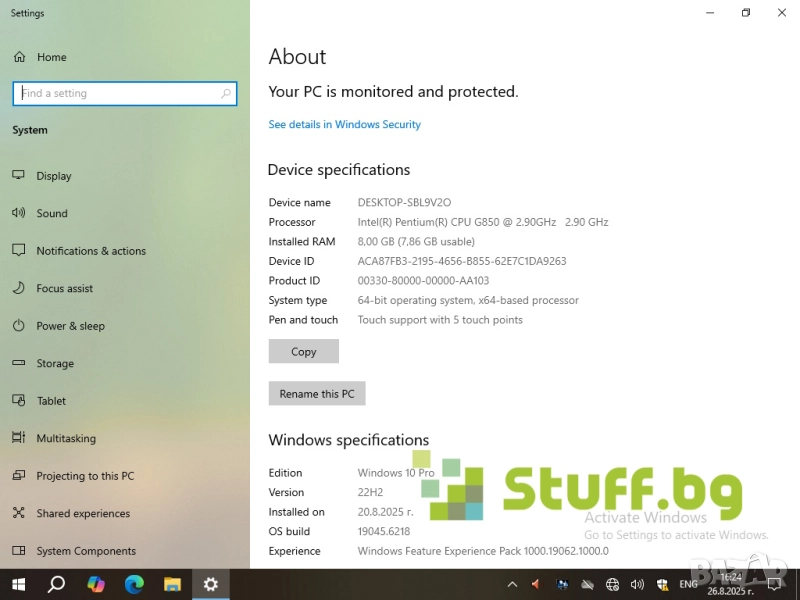Open the Shared experiences section

coord(83,514)
